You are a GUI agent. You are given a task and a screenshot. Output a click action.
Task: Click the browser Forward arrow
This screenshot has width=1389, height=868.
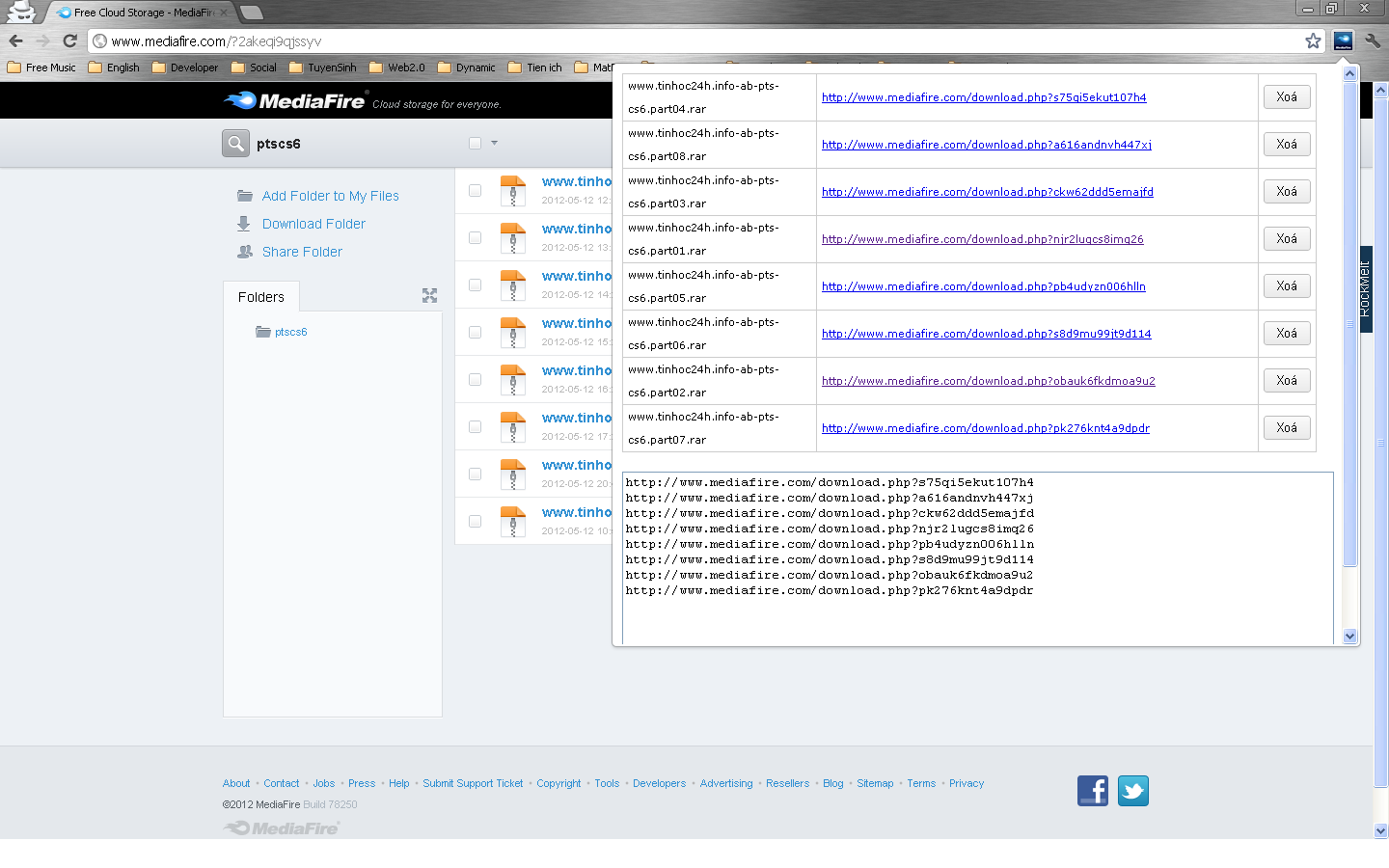pos(42,41)
